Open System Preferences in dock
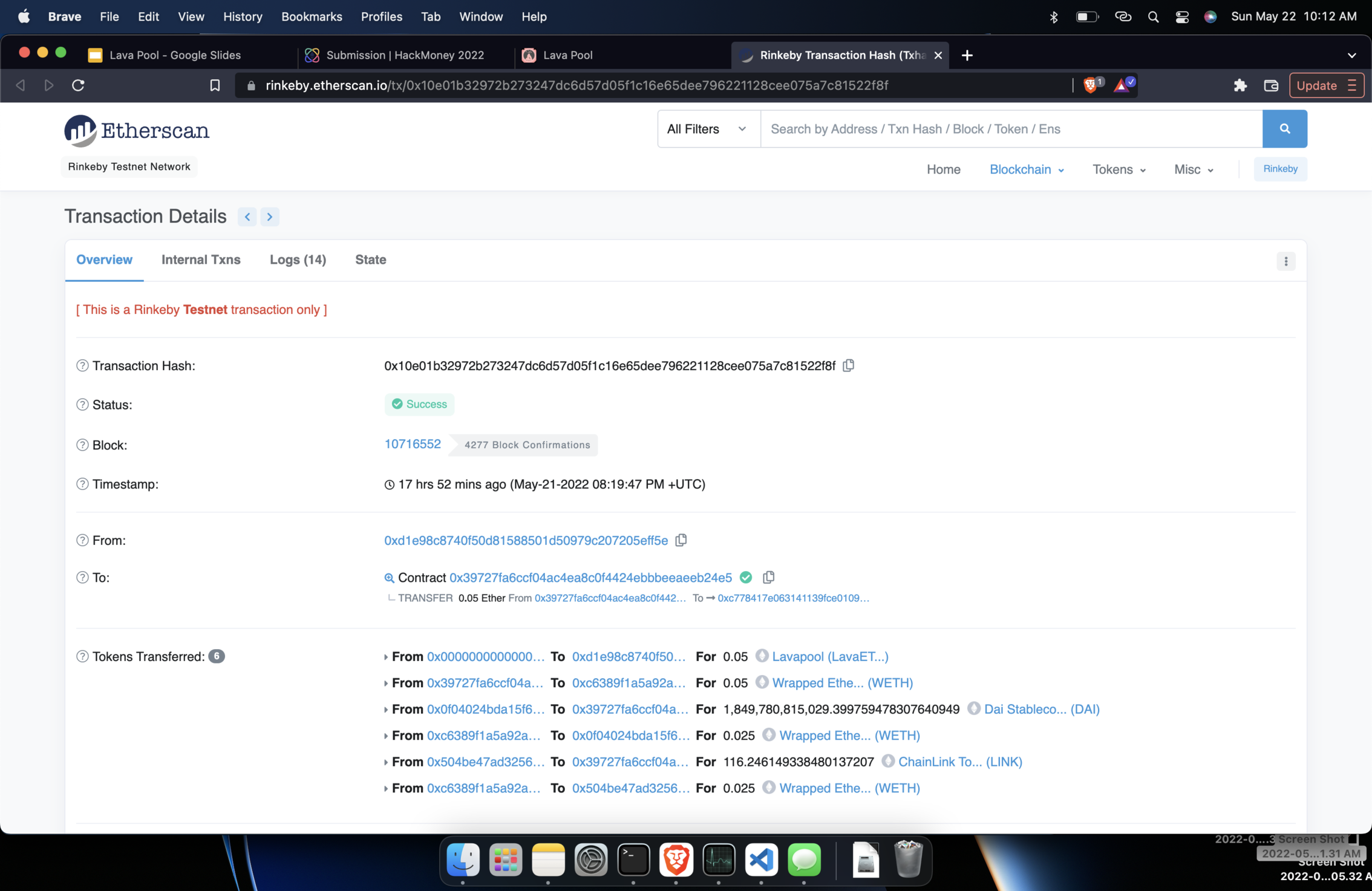This screenshot has height=891, width=1372. 590,860
